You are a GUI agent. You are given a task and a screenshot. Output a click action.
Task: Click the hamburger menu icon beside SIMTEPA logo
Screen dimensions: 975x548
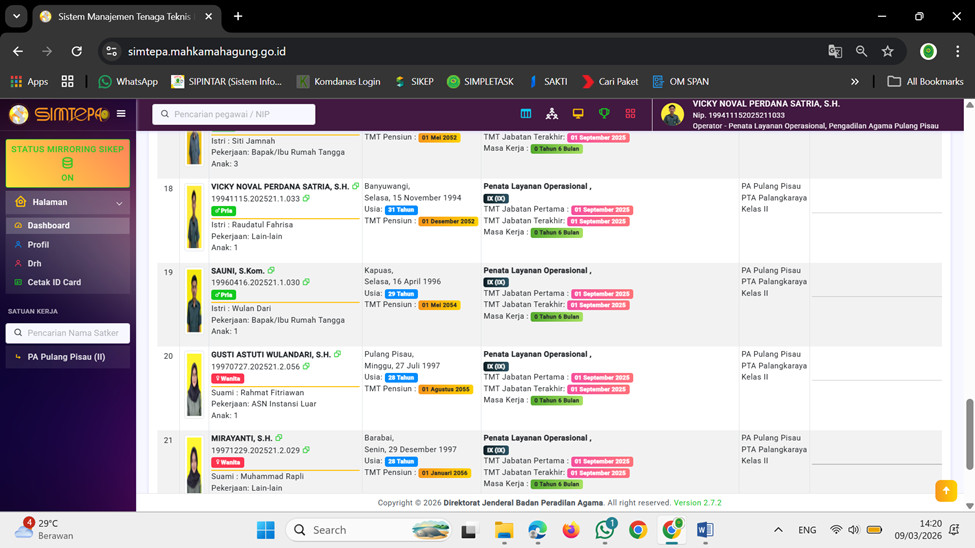tap(121, 114)
